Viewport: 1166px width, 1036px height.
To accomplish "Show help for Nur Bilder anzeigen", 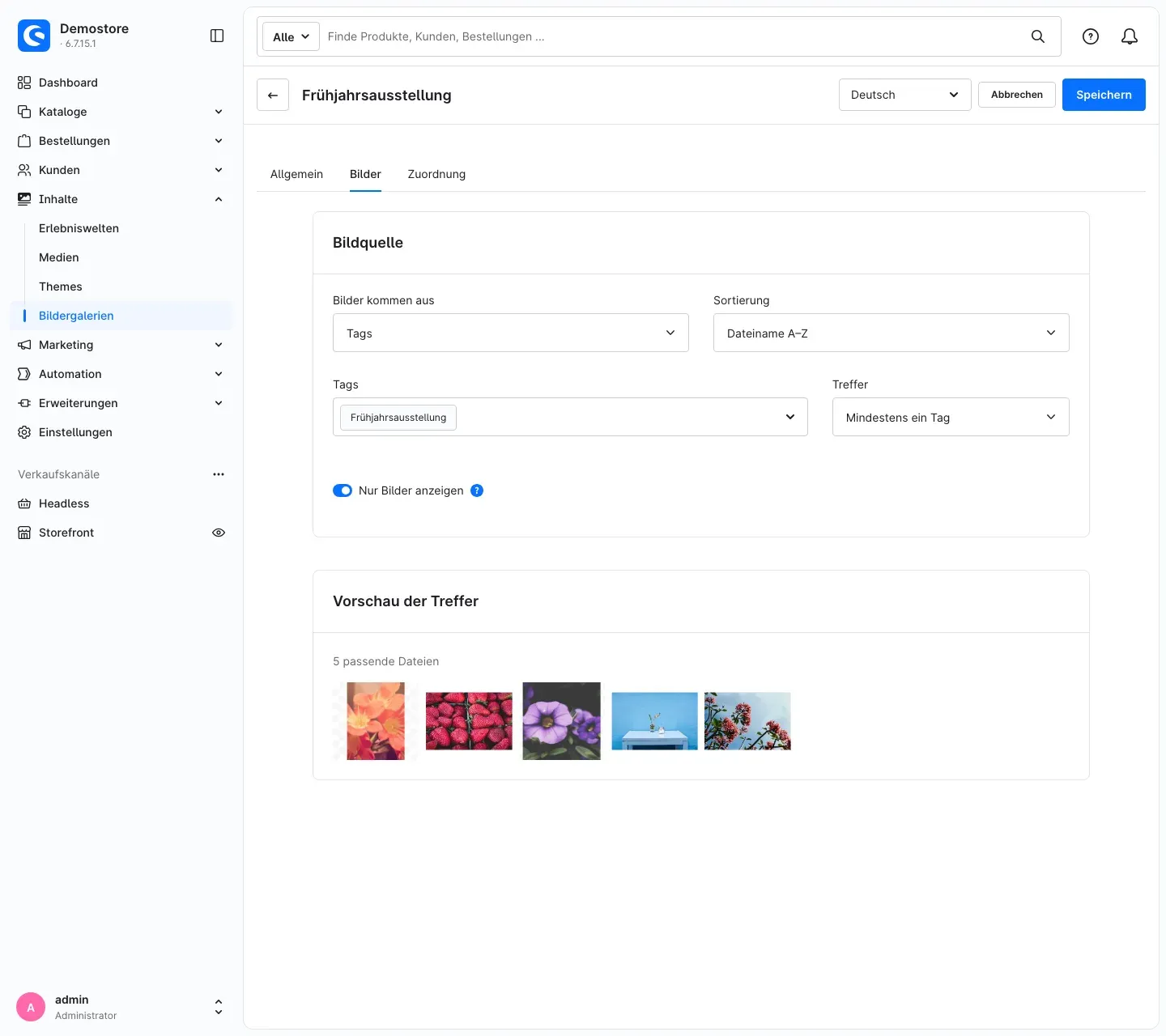I will [477, 490].
